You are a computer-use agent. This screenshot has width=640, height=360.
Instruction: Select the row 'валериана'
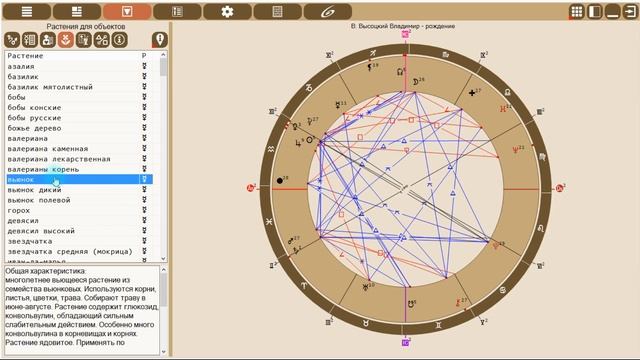coord(80,138)
